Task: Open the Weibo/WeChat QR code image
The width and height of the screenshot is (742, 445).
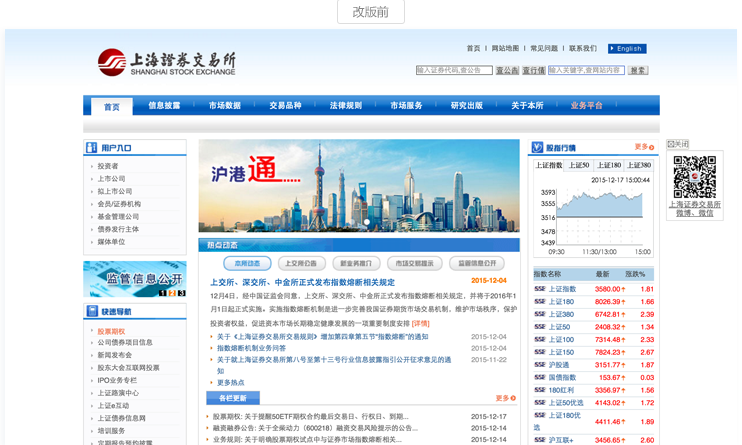Action: coord(694,177)
